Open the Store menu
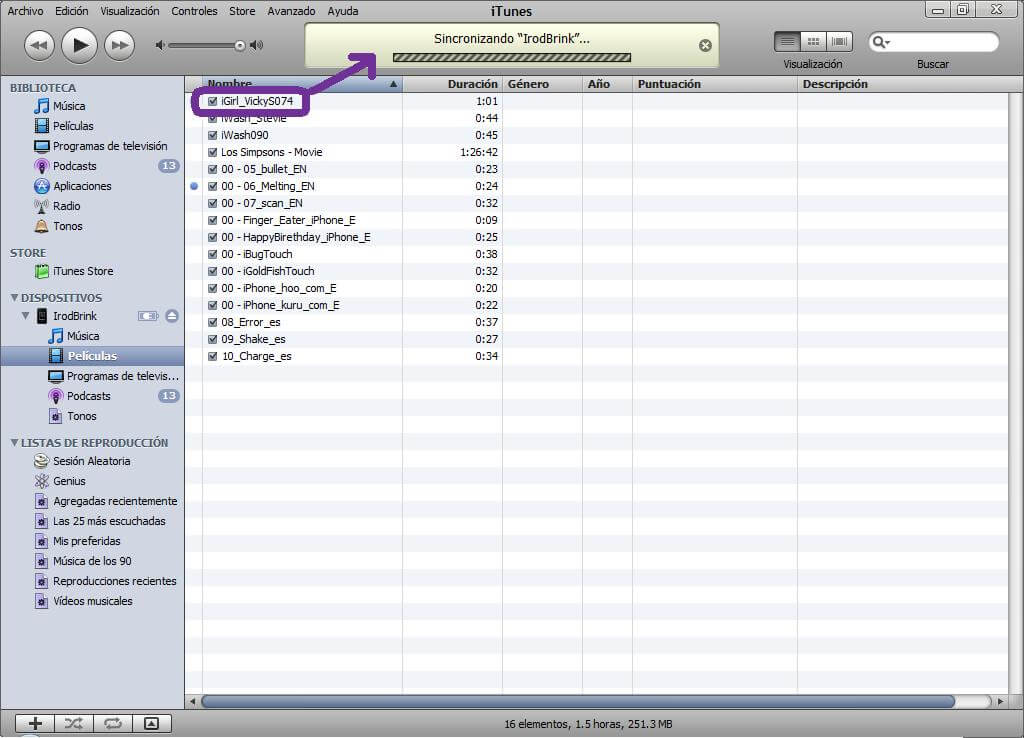 242,11
